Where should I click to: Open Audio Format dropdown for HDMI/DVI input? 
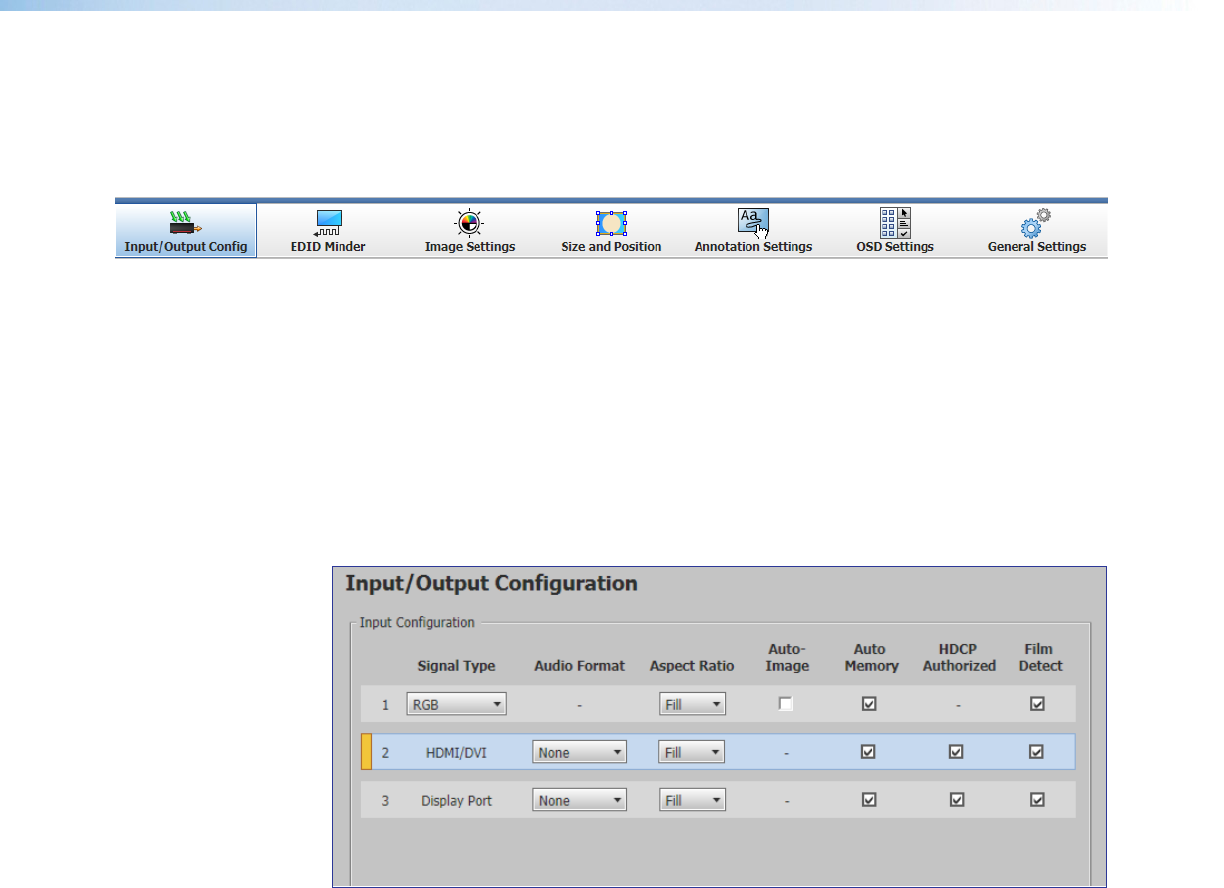pyautogui.click(x=580, y=752)
